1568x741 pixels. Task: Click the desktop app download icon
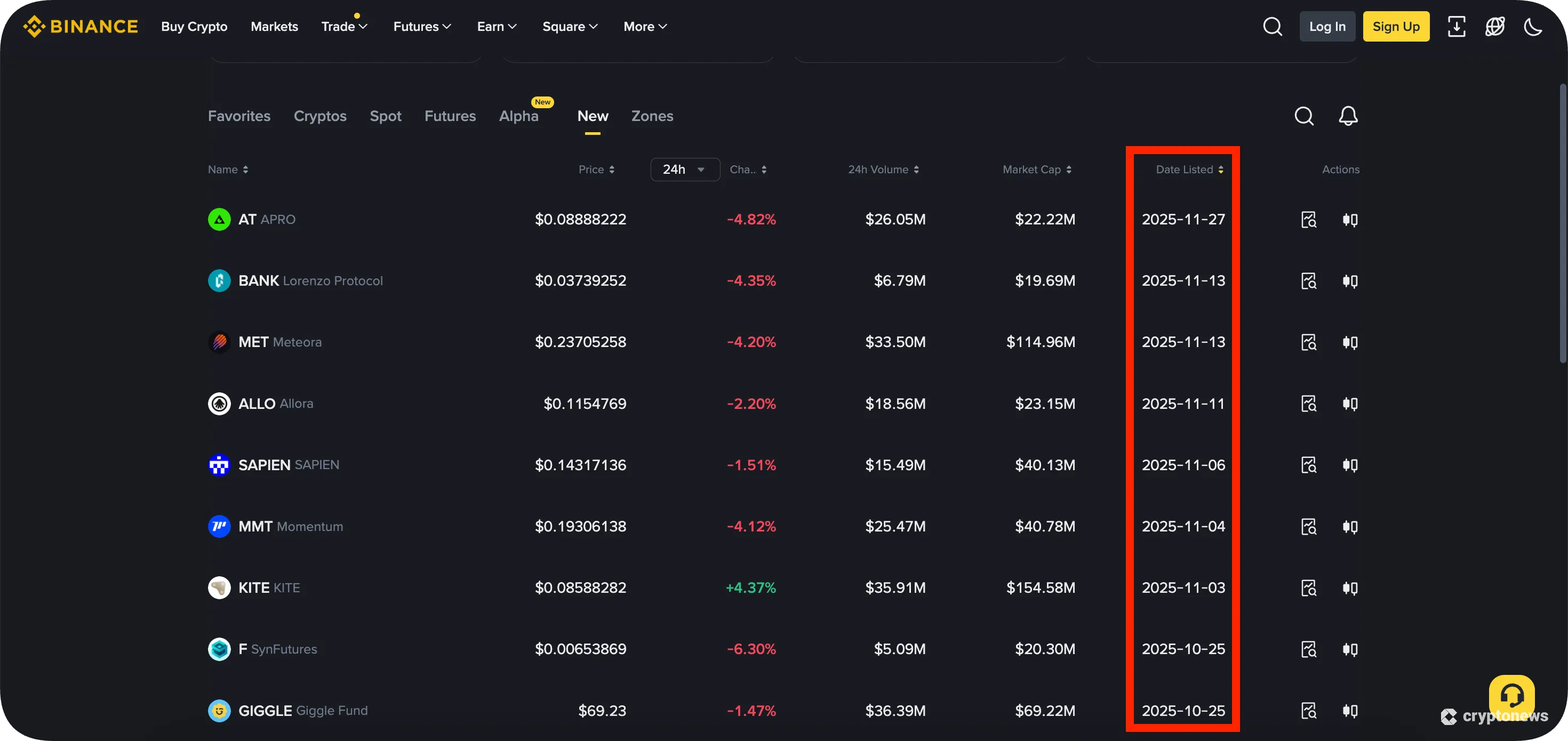coord(1457,26)
